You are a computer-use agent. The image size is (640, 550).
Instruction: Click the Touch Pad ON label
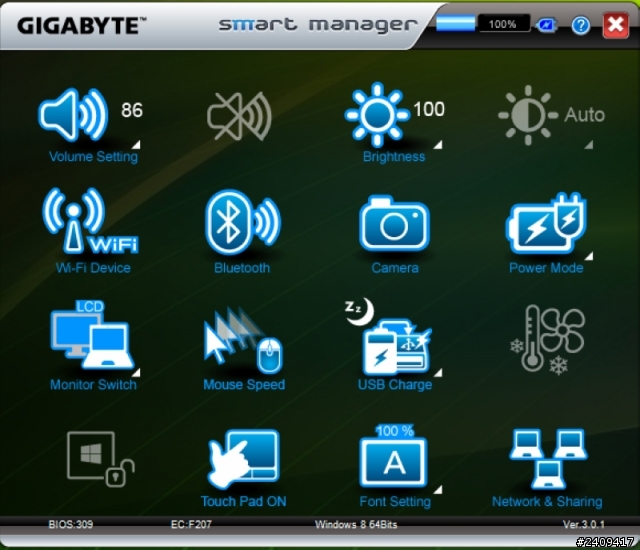point(244,501)
